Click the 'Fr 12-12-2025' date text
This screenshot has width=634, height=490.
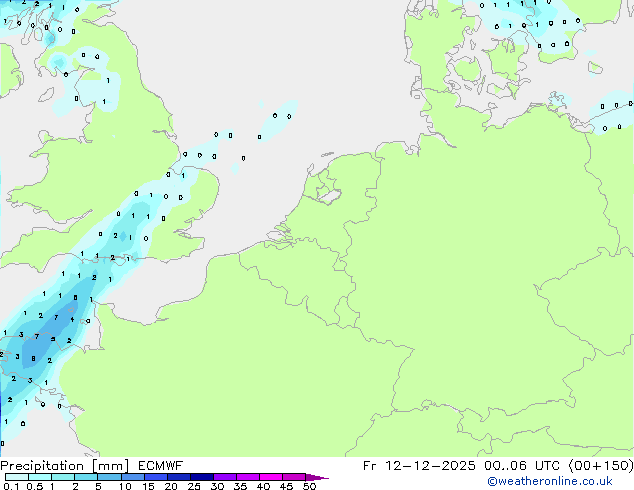[x=419, y=466]
